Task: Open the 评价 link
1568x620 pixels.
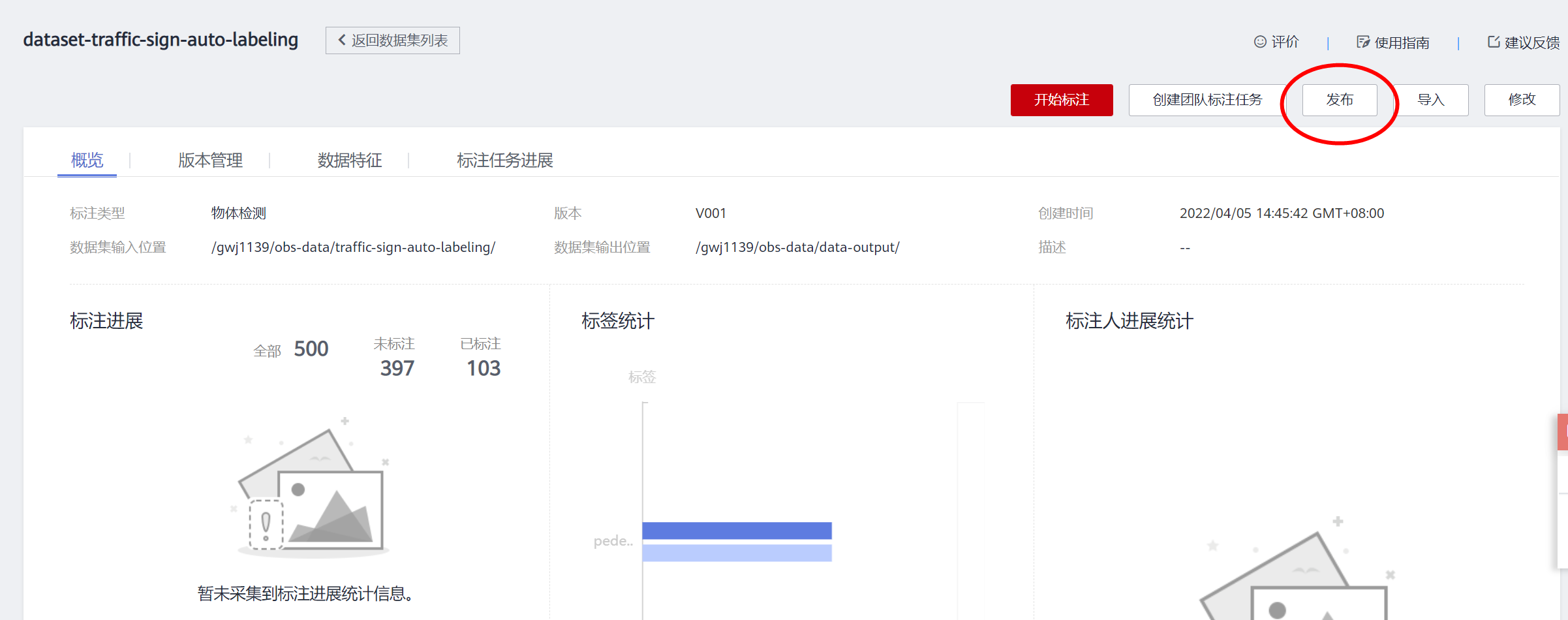Action: click(1285, 42)
